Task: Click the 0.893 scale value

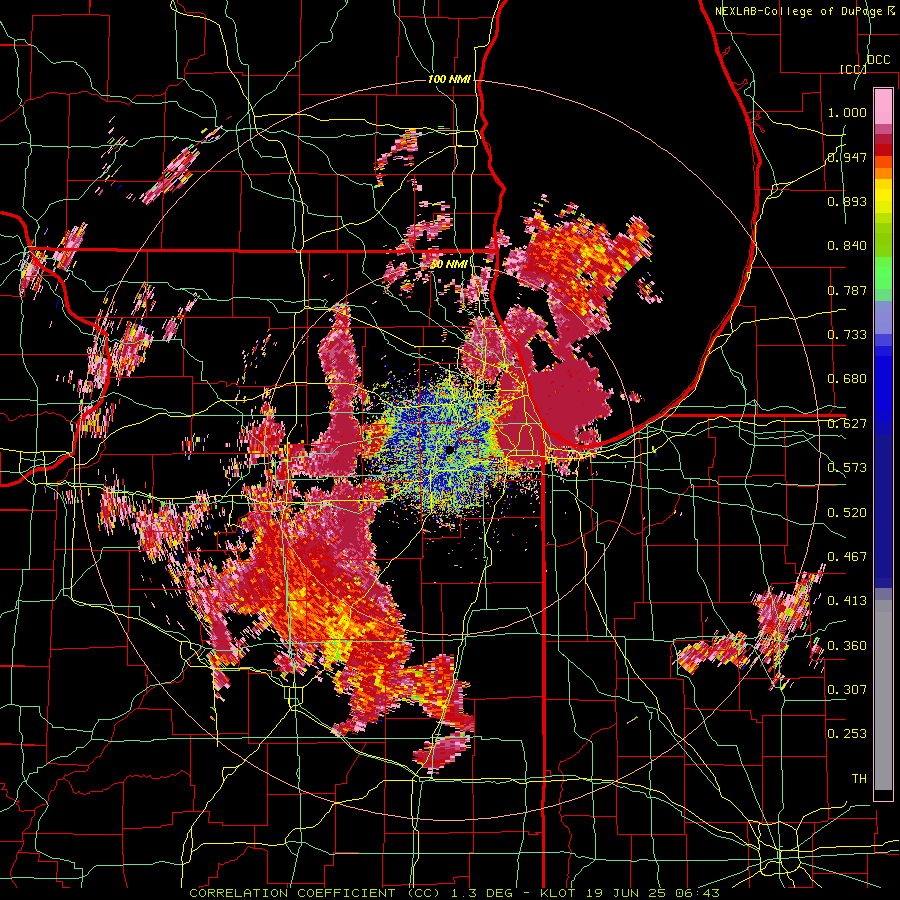Action: click(x=847, y=201)
